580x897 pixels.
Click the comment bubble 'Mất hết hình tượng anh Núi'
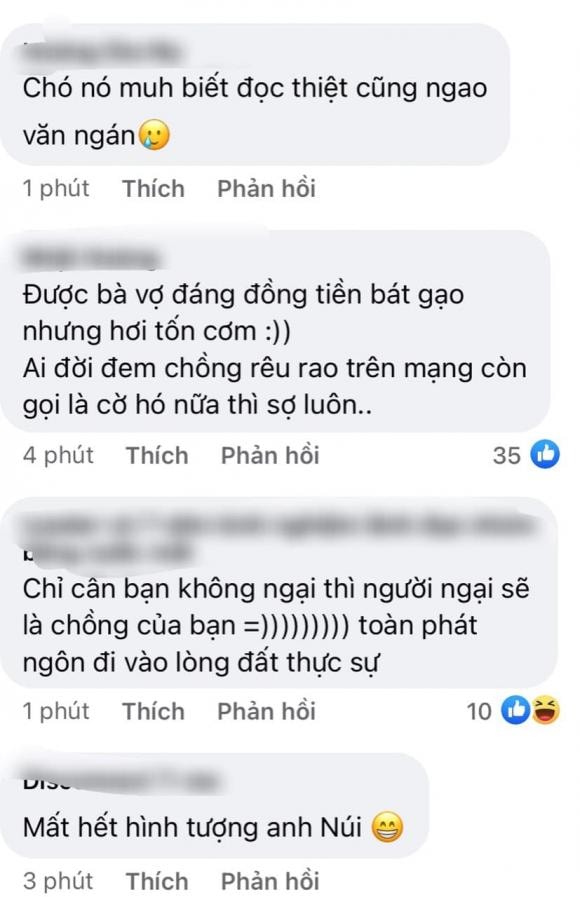pos(214,805)
